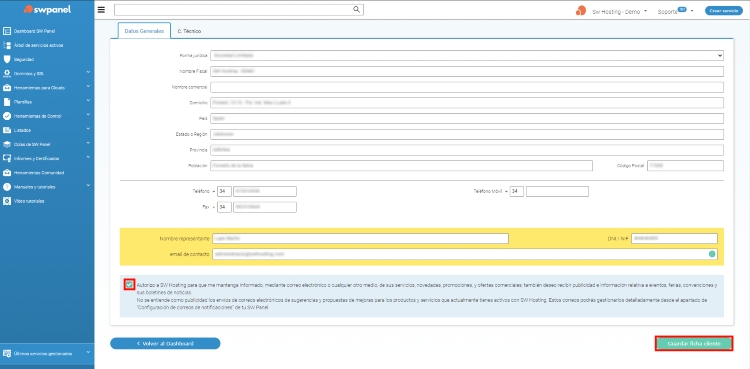Expand the Últimos servicios gestionados chevron

[x=88, y=353]
